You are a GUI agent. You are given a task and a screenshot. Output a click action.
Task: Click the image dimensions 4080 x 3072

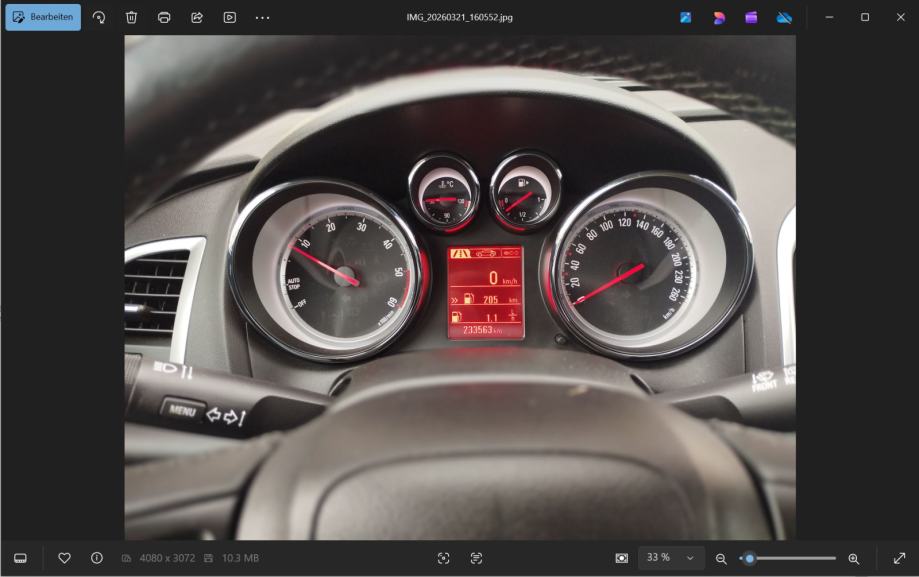(167, 558)
